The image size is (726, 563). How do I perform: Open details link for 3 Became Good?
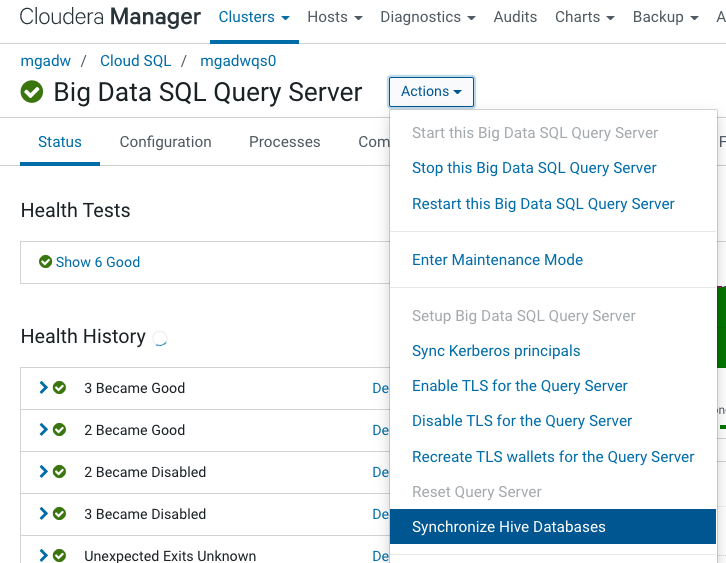pos(381,388)
